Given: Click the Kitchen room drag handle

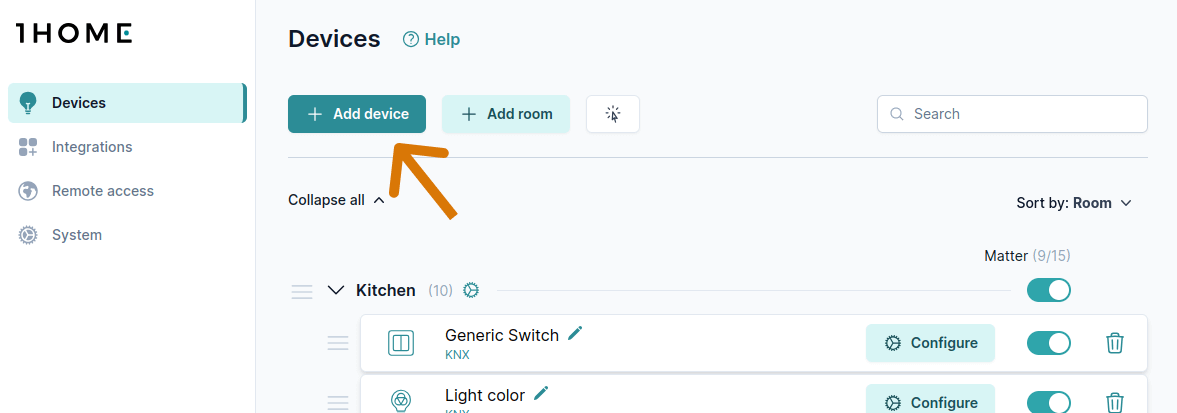Looking at the screenshot, I should pyautogui.click(x=302, y=291).
